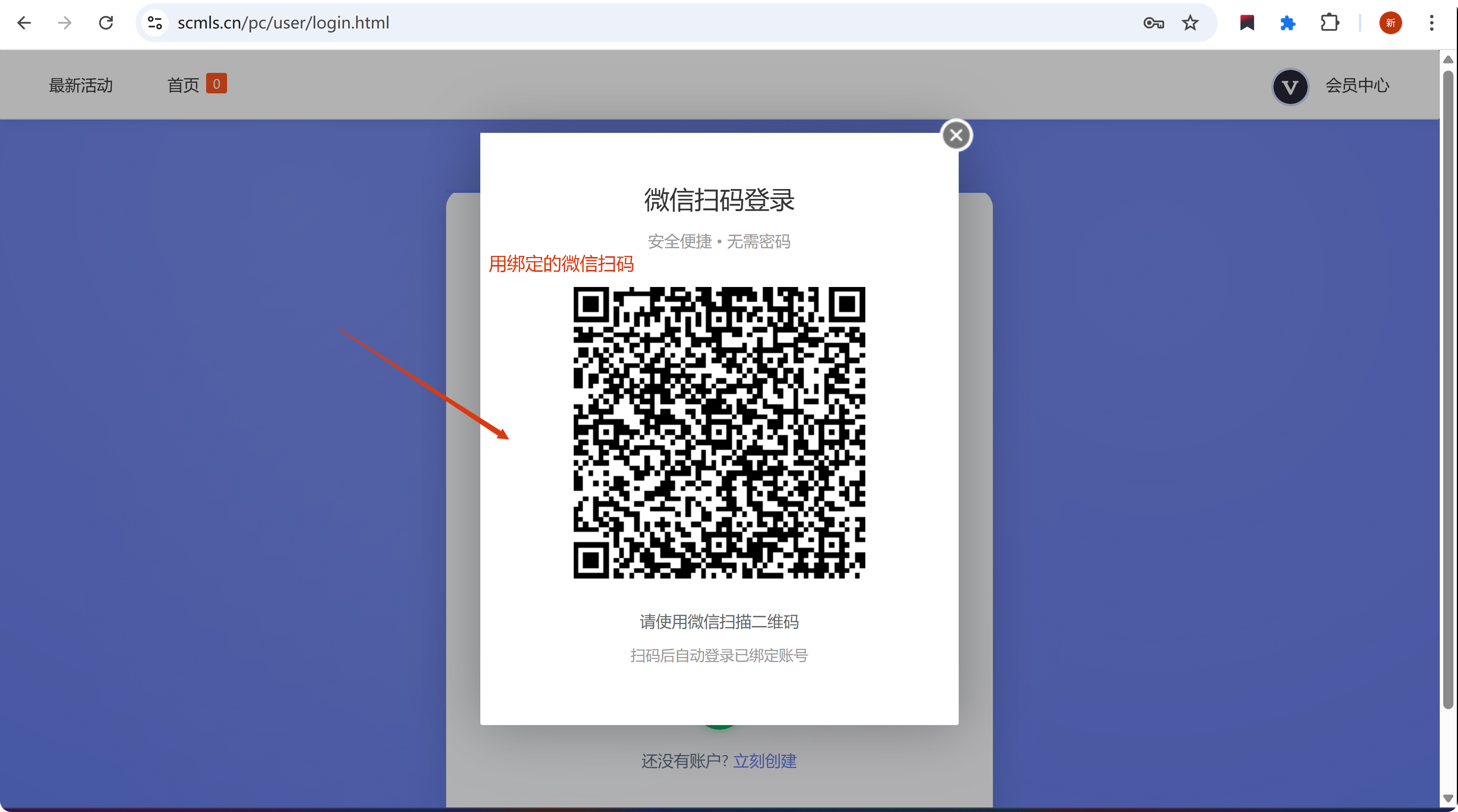
Task: Click the V member avatar icon
Action: pyautogui.click(x=1290, y=87)
